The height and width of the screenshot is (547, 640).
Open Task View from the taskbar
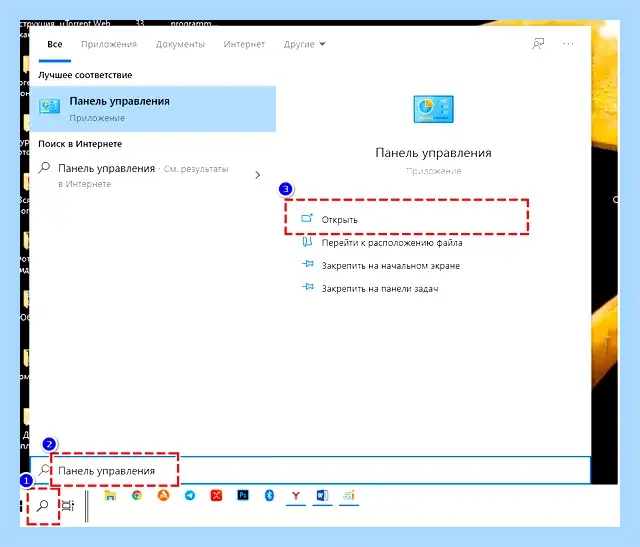[x=68, y=506]
